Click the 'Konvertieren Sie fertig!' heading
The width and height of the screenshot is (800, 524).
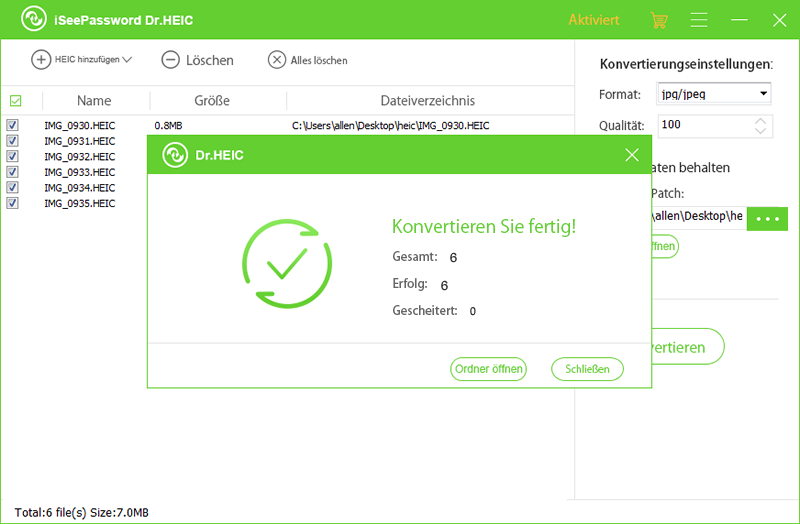[484, 227]
